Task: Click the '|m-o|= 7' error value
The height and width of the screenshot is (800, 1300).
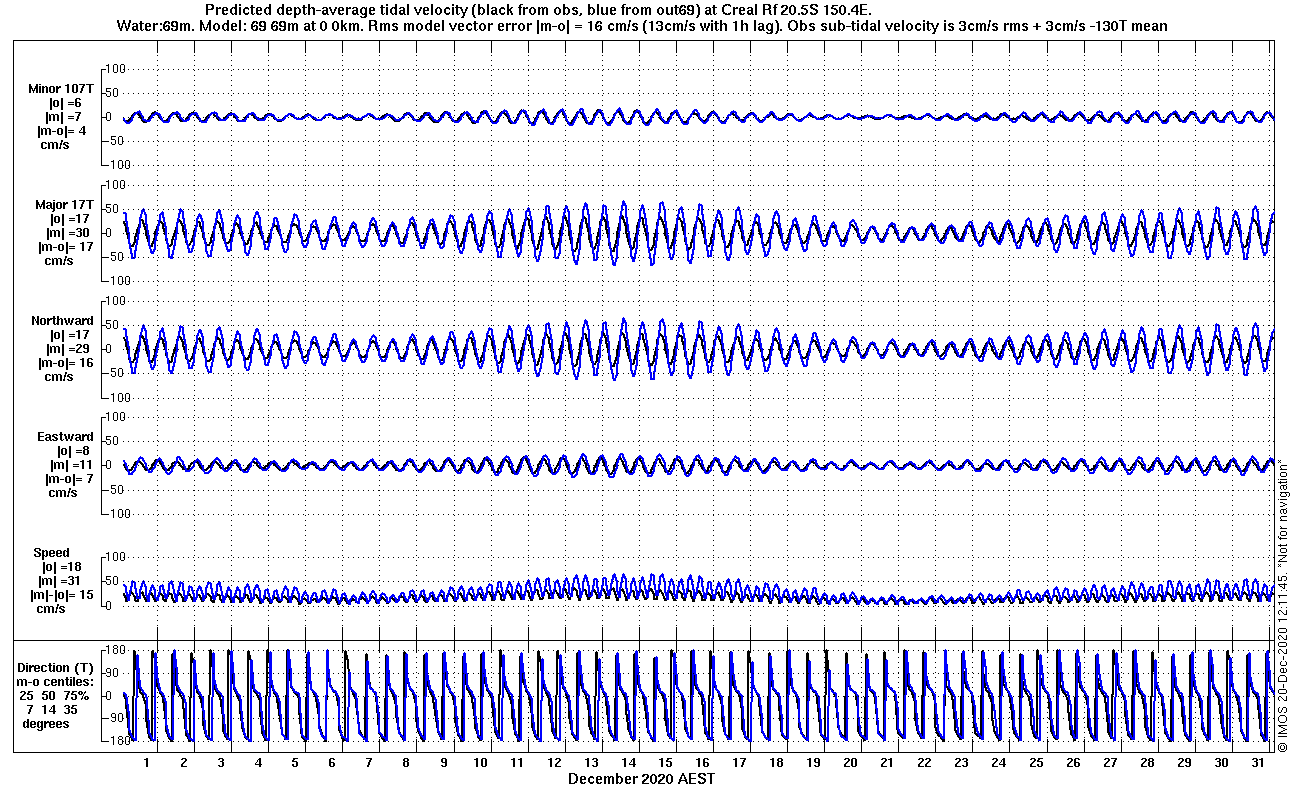Action: pos(69,479)
